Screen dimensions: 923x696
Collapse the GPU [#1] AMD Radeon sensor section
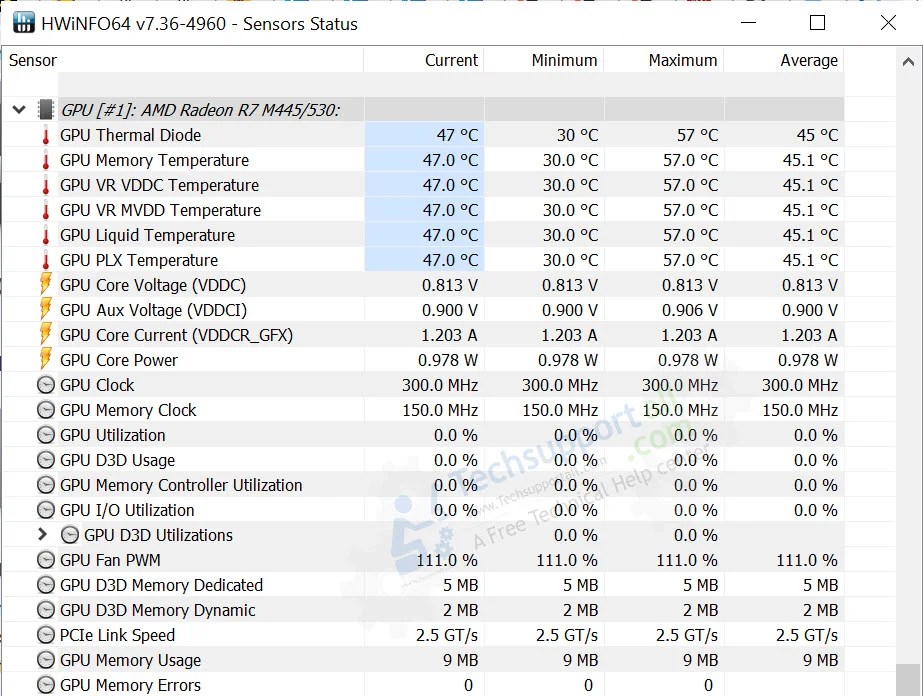pos(18,109)
